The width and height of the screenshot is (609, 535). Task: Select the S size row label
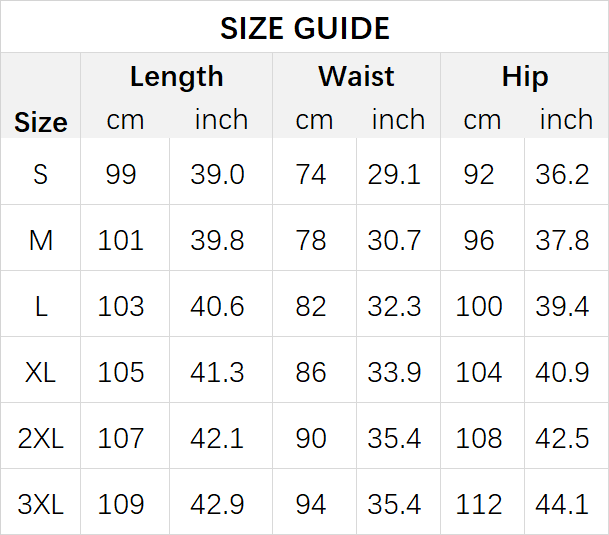click(x=40, y=174)
